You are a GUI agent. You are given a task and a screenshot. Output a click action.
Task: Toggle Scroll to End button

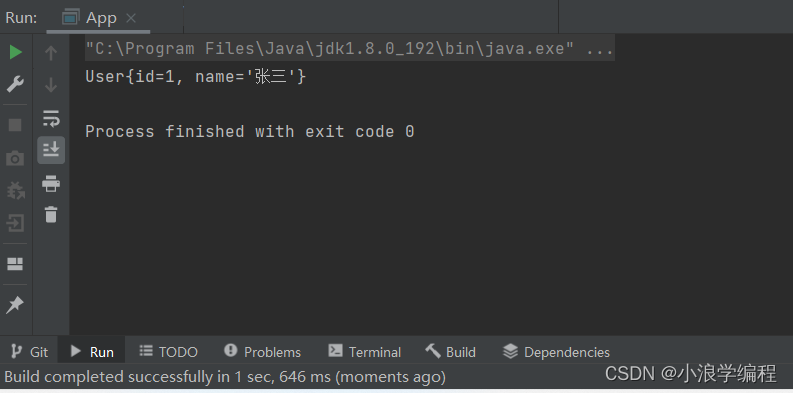pos(51,150)
